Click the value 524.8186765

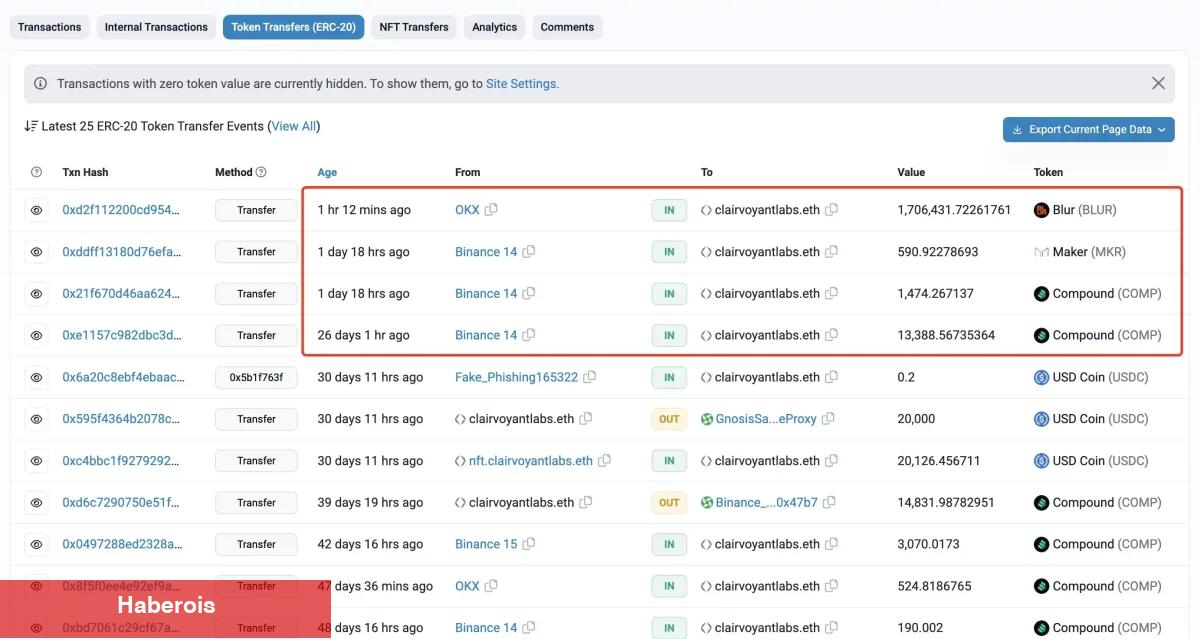(935, 586)
